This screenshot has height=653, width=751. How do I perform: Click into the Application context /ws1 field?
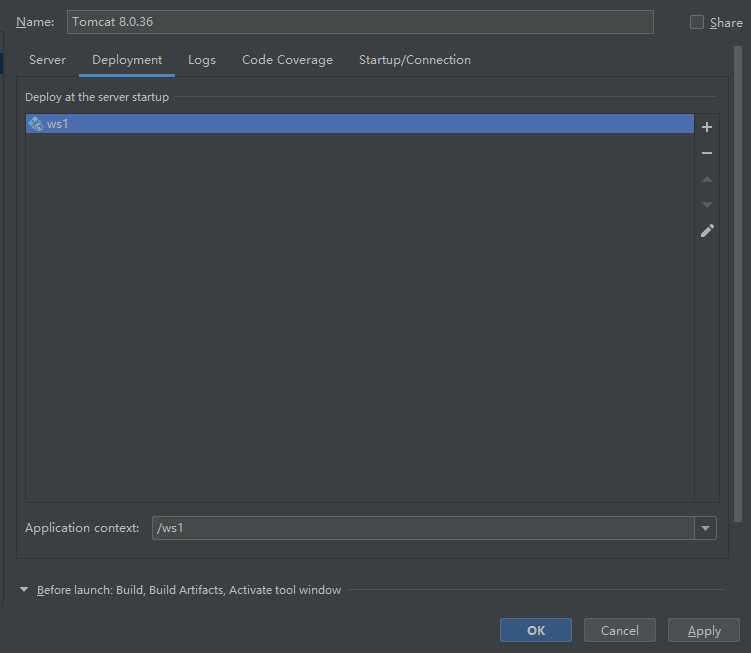tap(423, 528)
